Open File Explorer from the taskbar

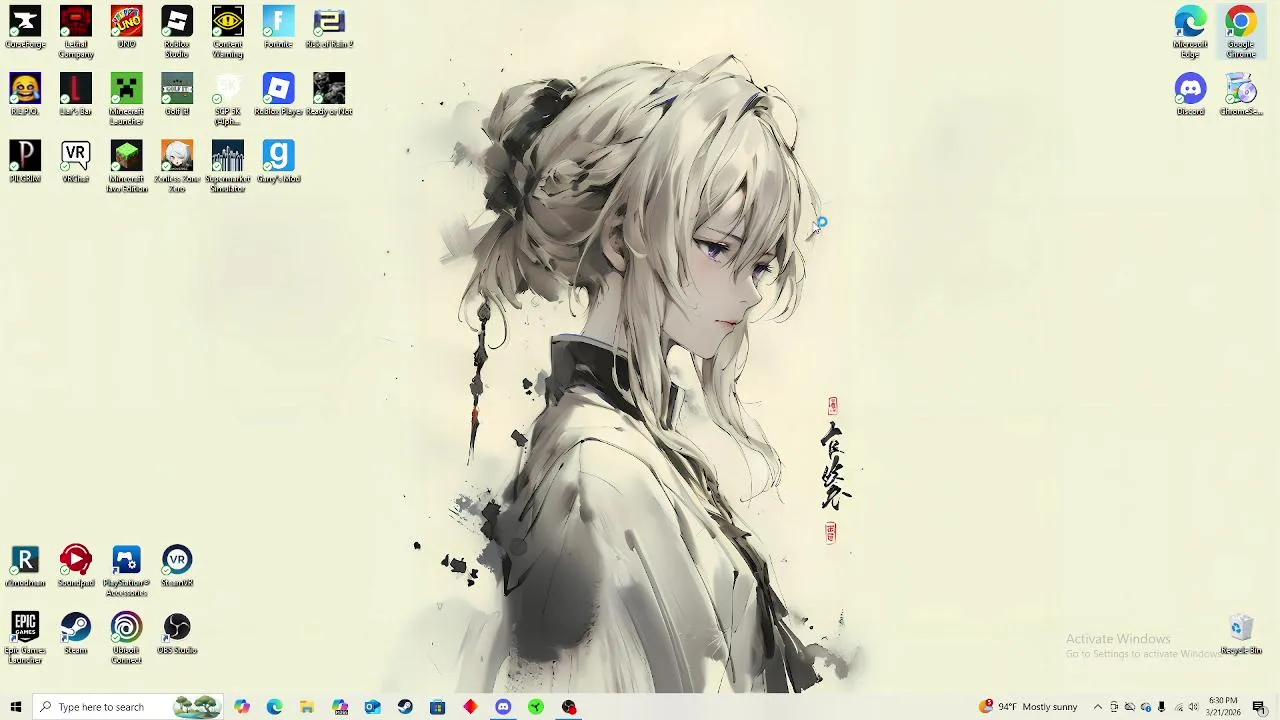pos(307,707)
